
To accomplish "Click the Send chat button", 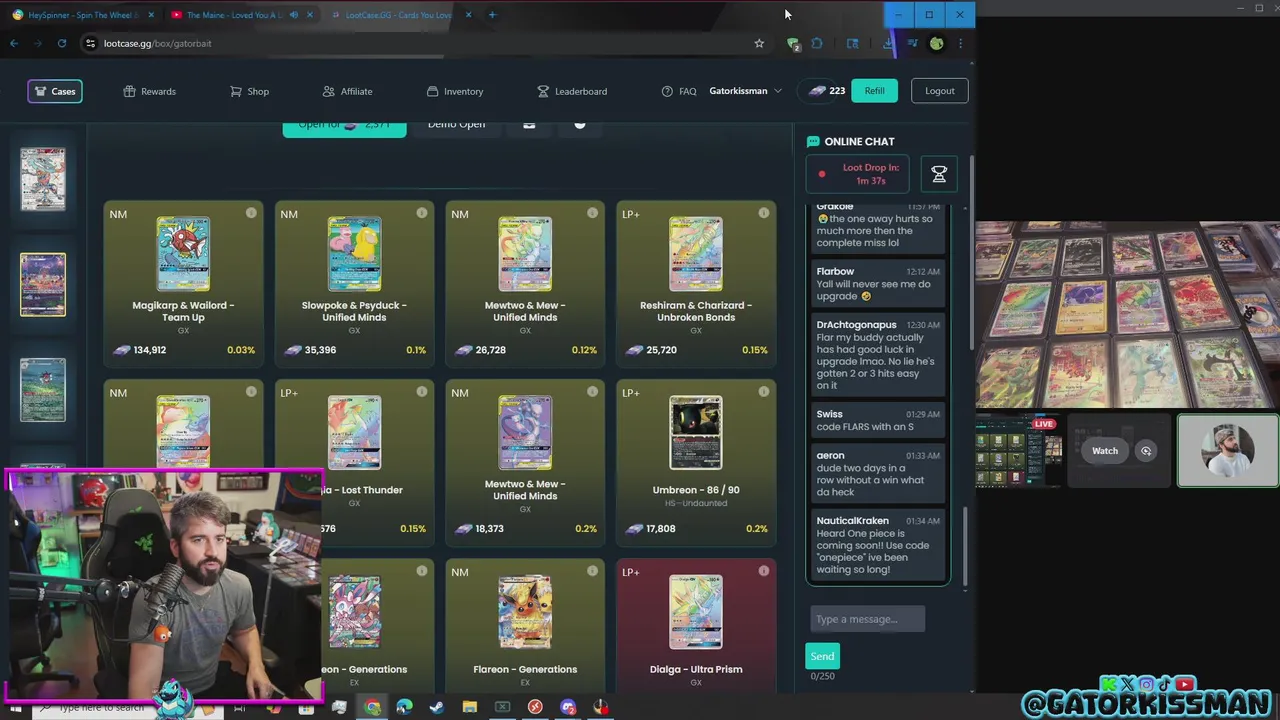I will click(x=822, y=656).
